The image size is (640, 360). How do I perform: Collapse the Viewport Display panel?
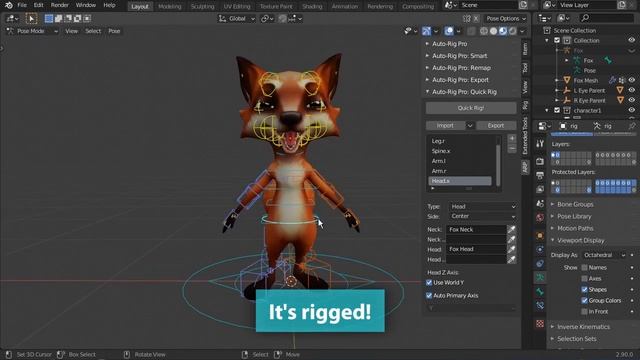(x=580, y=240)
